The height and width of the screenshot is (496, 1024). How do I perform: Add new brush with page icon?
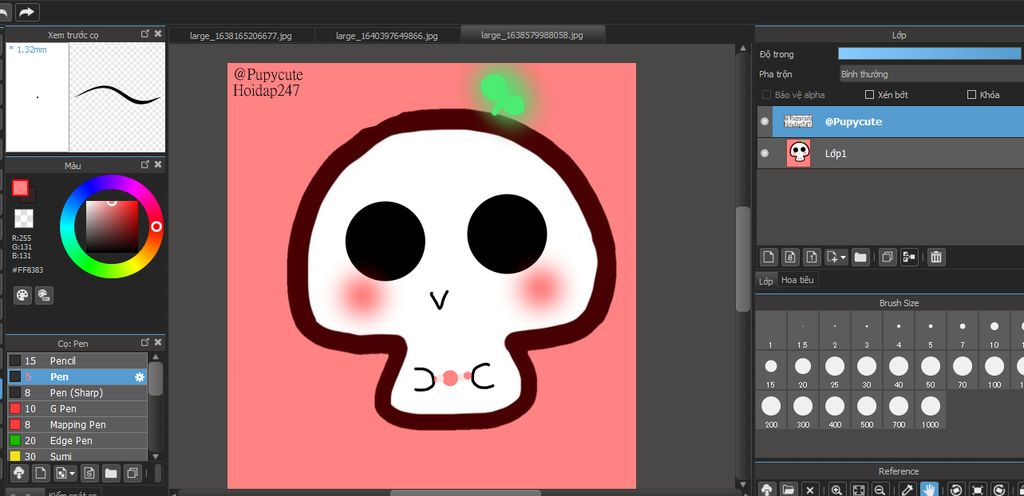(40, 473)
